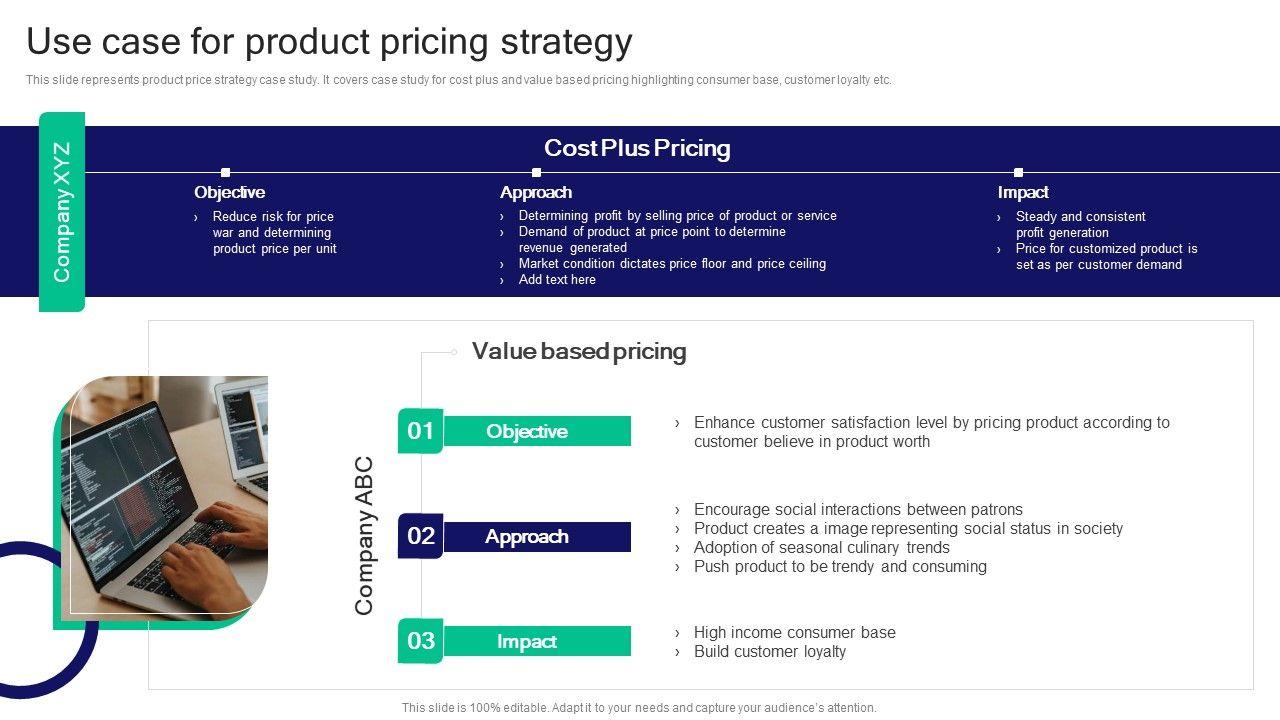Select the green 03 number badge

pos(421,641)
